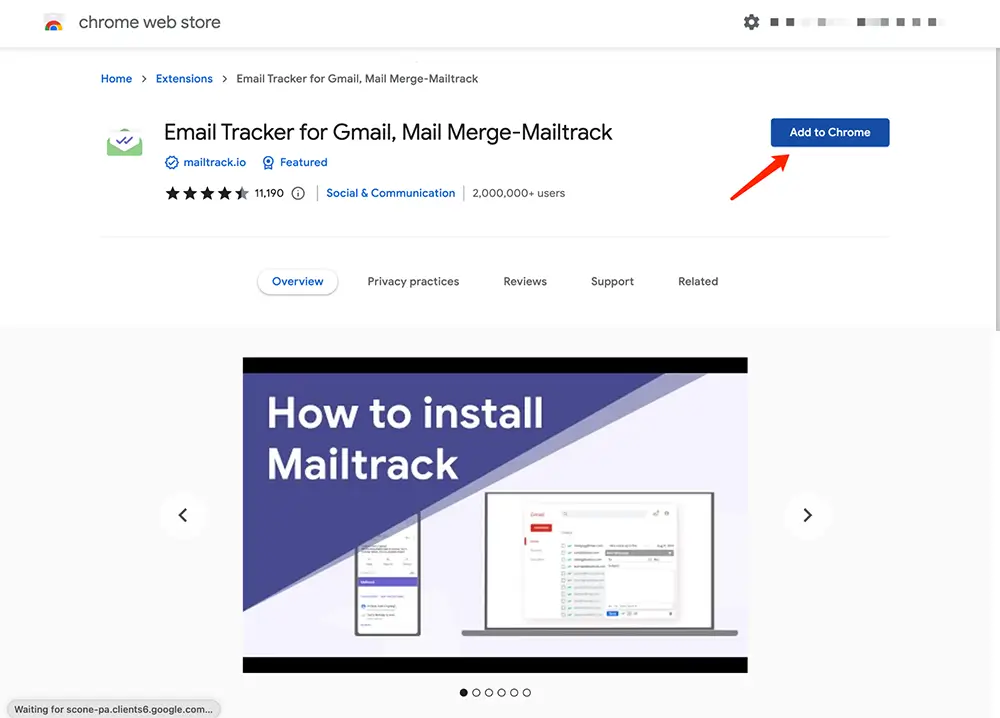
Task: Select the second carousel dot
Action: [476, 692]
